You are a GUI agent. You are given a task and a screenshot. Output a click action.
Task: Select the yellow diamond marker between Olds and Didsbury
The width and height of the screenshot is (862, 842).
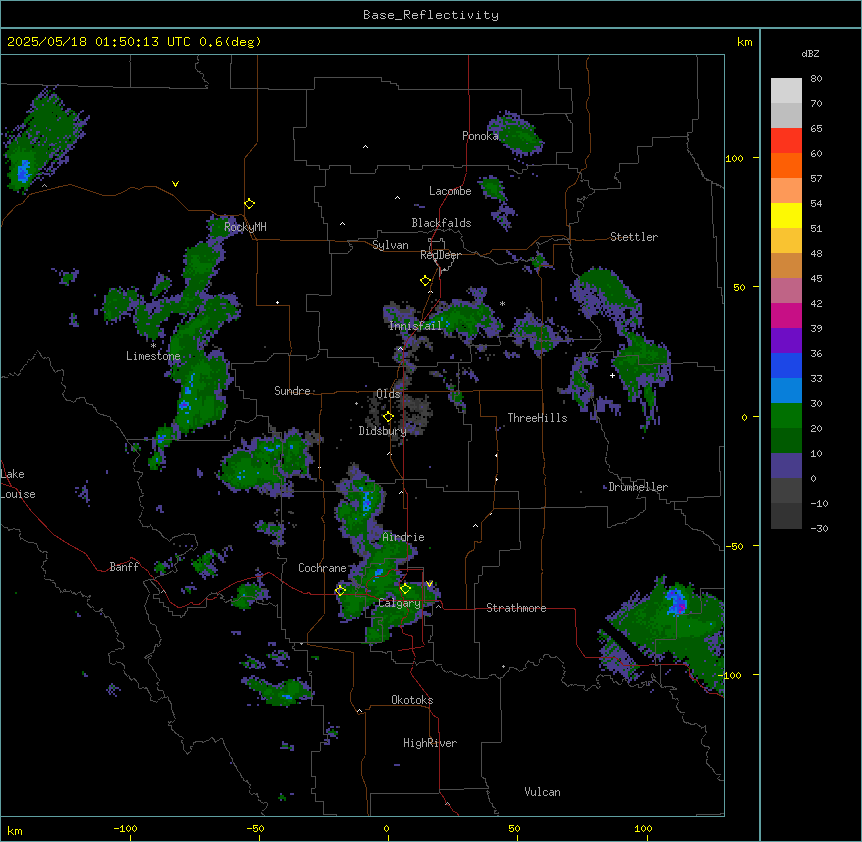pos(388,417)
